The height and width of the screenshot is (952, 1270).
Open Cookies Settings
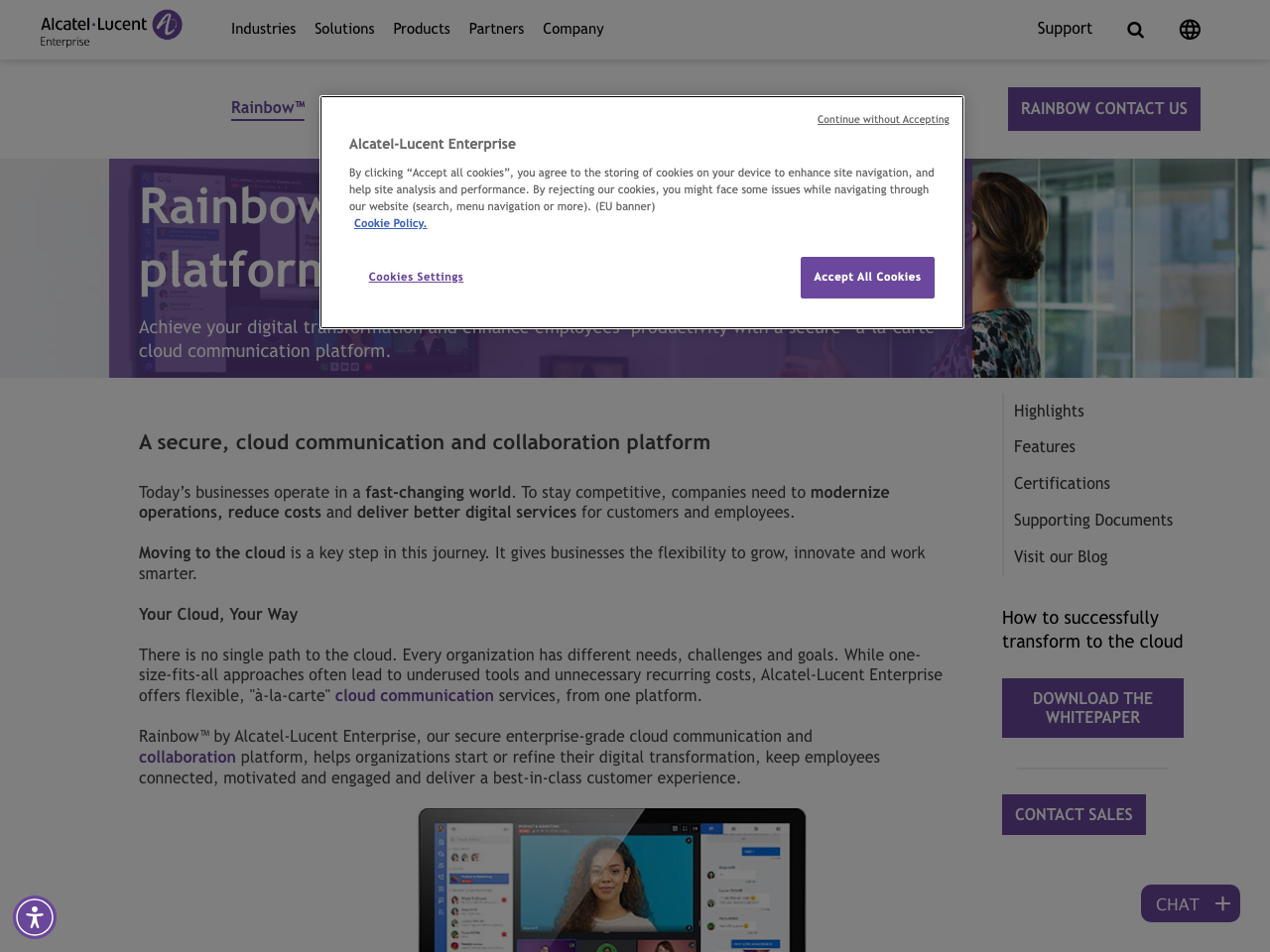click(416, 276)
